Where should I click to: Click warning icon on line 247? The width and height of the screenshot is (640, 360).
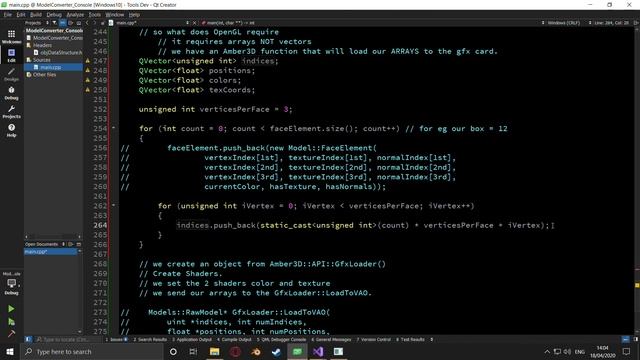coord(87,61)
